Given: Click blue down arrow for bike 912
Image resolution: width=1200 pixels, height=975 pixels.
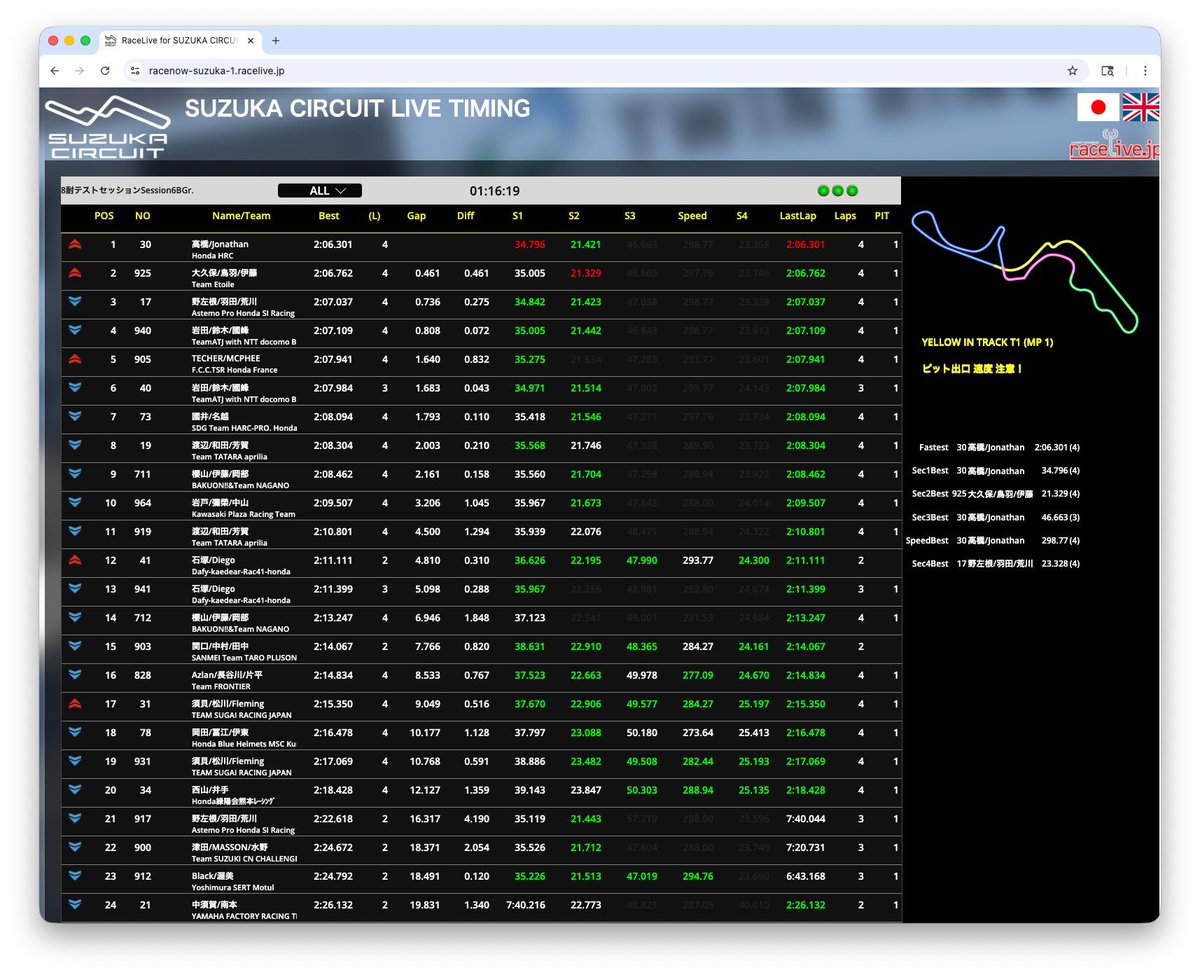Looking at the screenshot, I should (x=75, y=876).
